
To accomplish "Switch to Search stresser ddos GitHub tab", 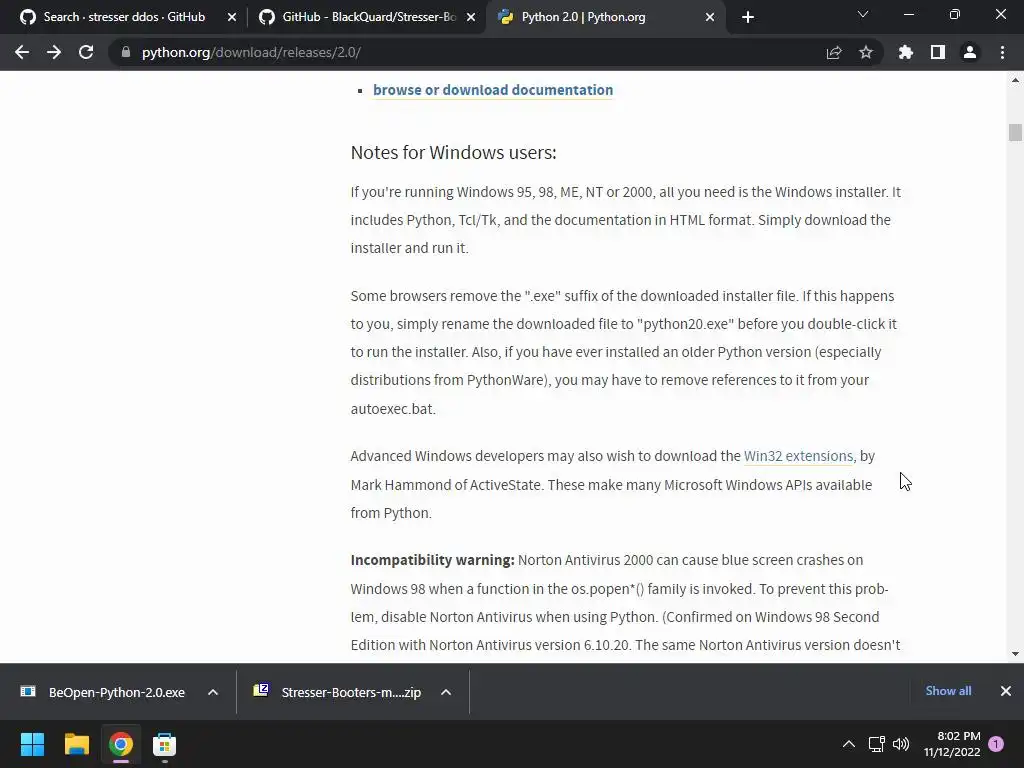I will click(x=124, y=17).
